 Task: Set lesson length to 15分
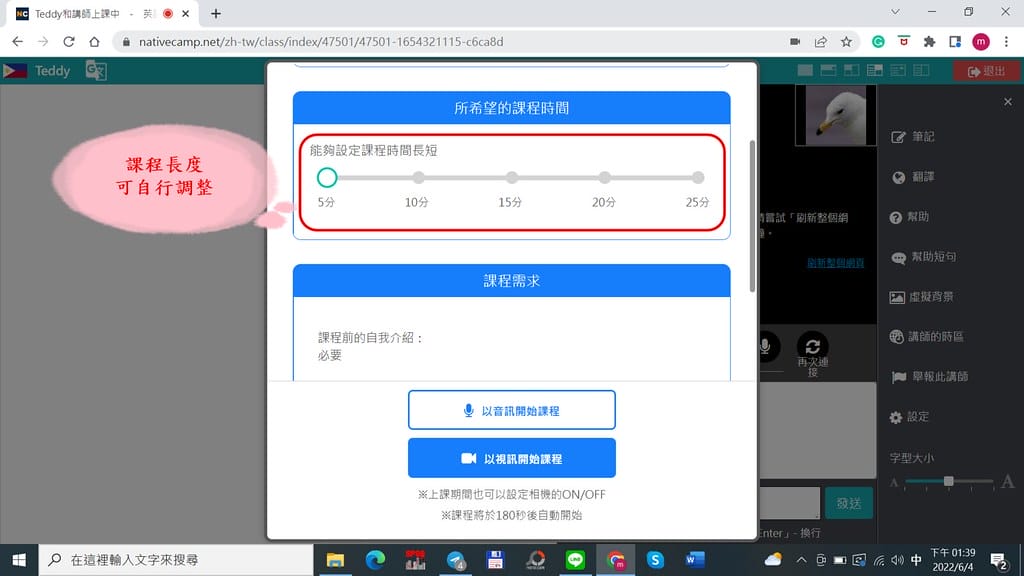pos(511,177)
